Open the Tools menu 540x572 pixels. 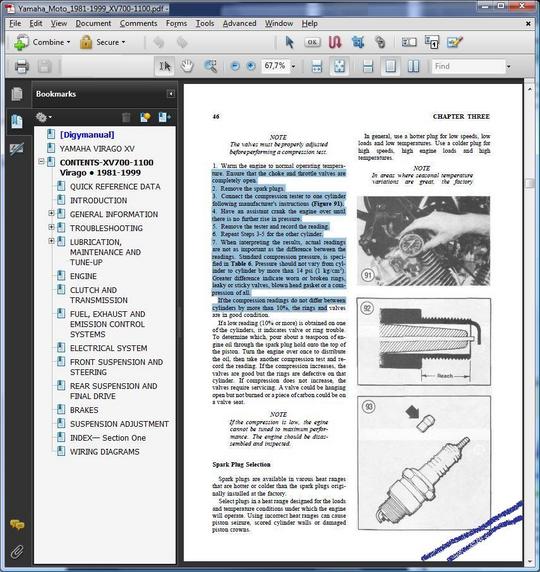[205, 24]
